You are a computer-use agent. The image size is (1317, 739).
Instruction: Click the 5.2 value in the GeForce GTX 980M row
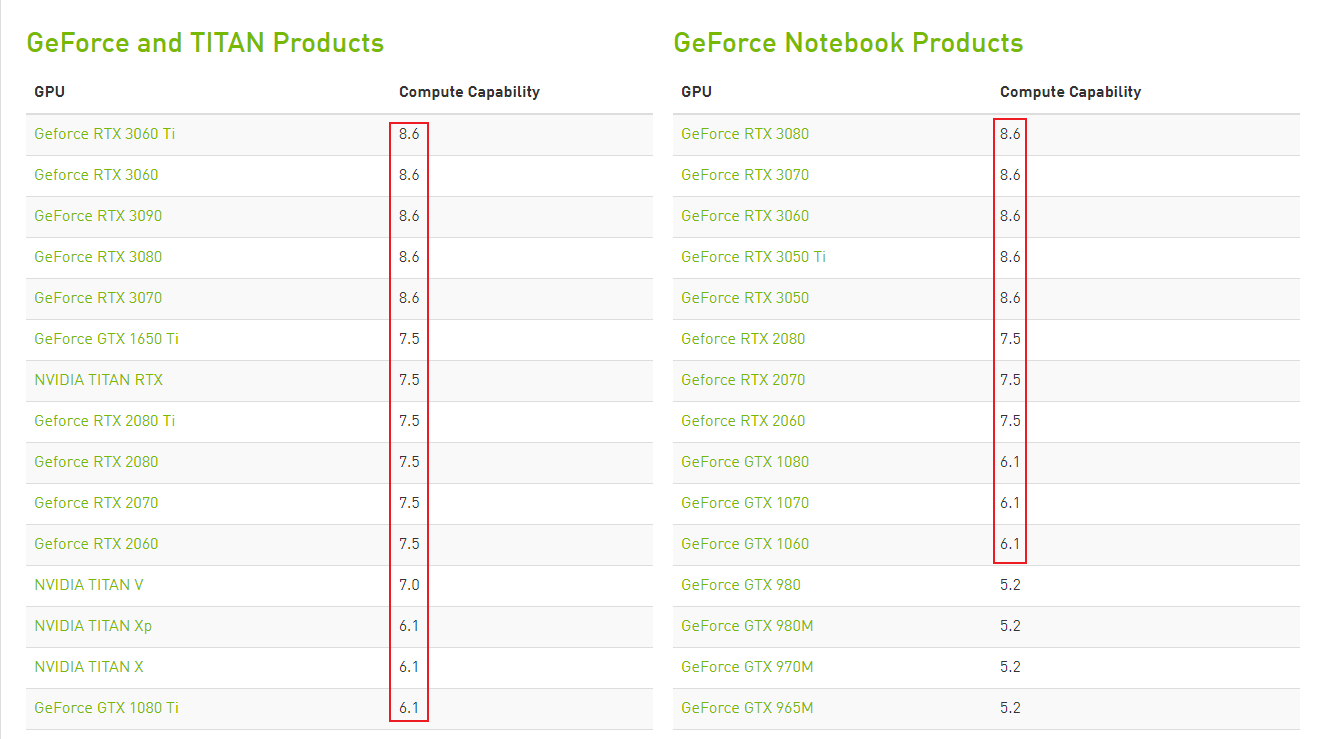pyautogui.click(x=1010, y=626)
